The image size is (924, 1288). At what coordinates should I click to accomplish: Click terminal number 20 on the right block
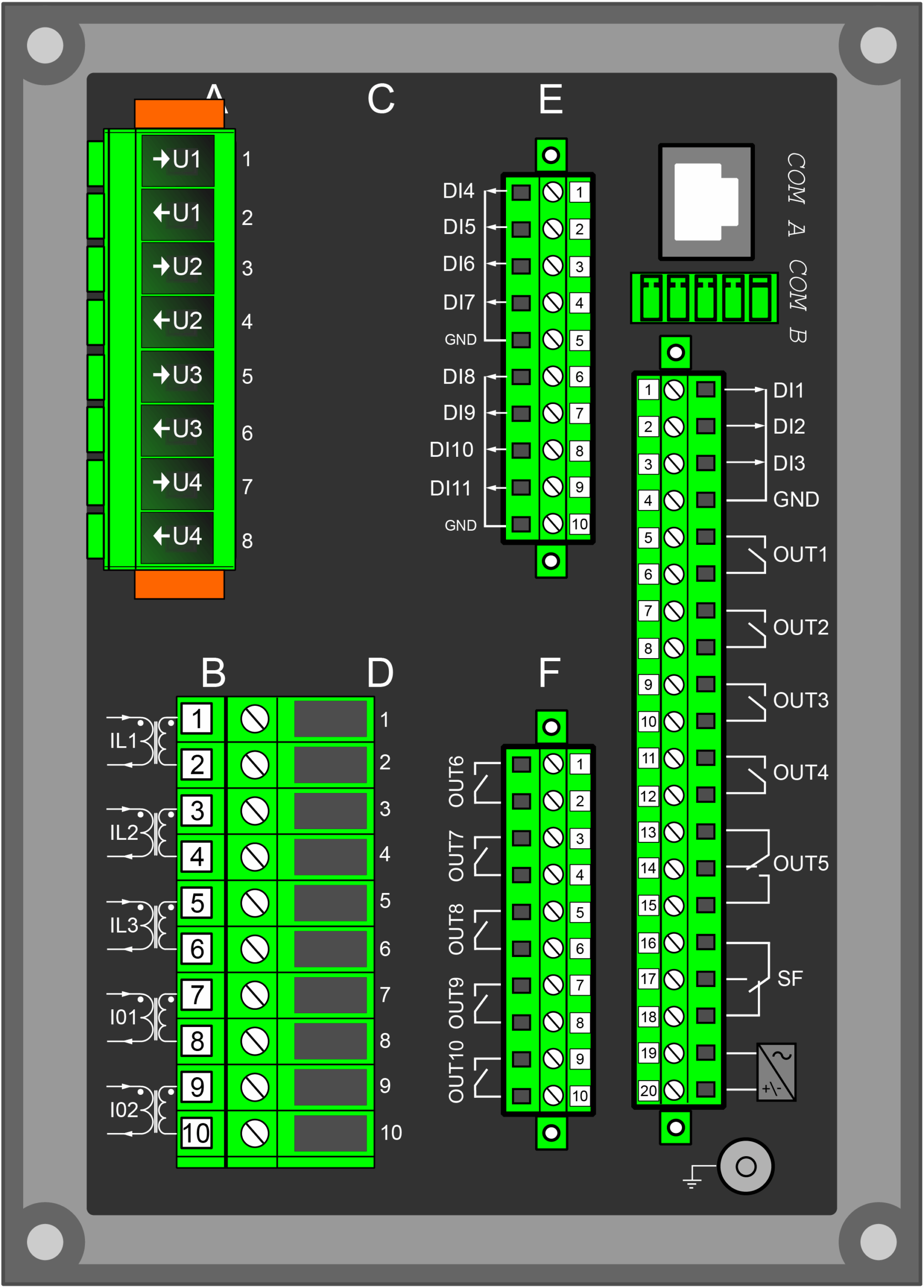click(648, 1090)
